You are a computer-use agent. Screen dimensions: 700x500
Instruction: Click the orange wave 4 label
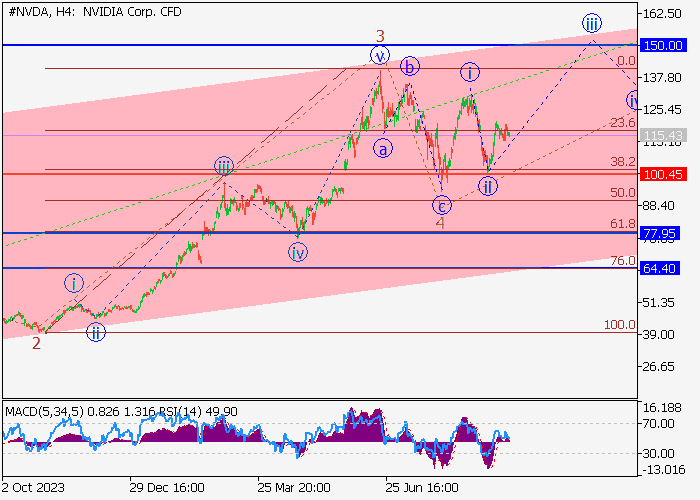click(440, 223)
